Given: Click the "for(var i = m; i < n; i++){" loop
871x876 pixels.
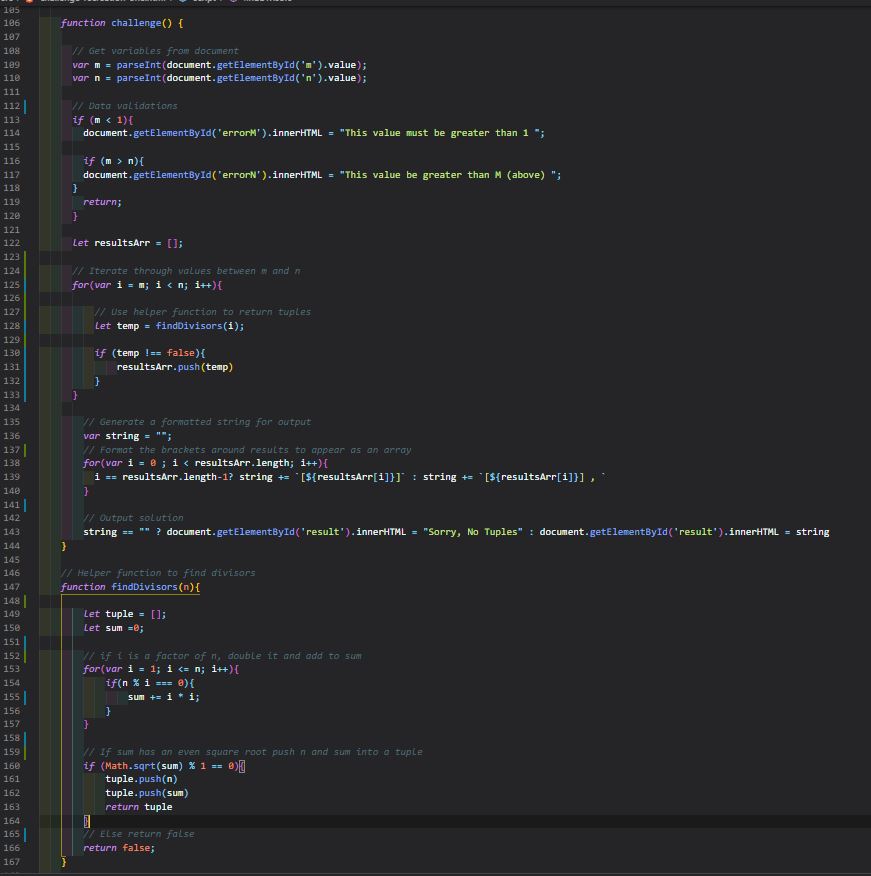Looking at the screenshot, I should (x=147, y=285).
